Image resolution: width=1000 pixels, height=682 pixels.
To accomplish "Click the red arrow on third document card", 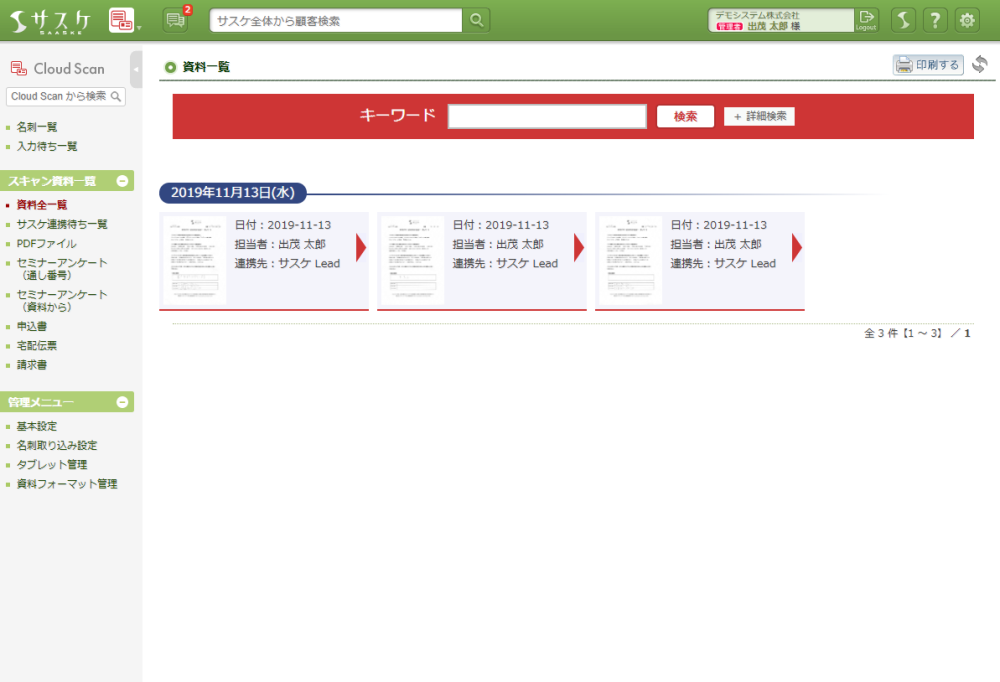I will point(797,248).
